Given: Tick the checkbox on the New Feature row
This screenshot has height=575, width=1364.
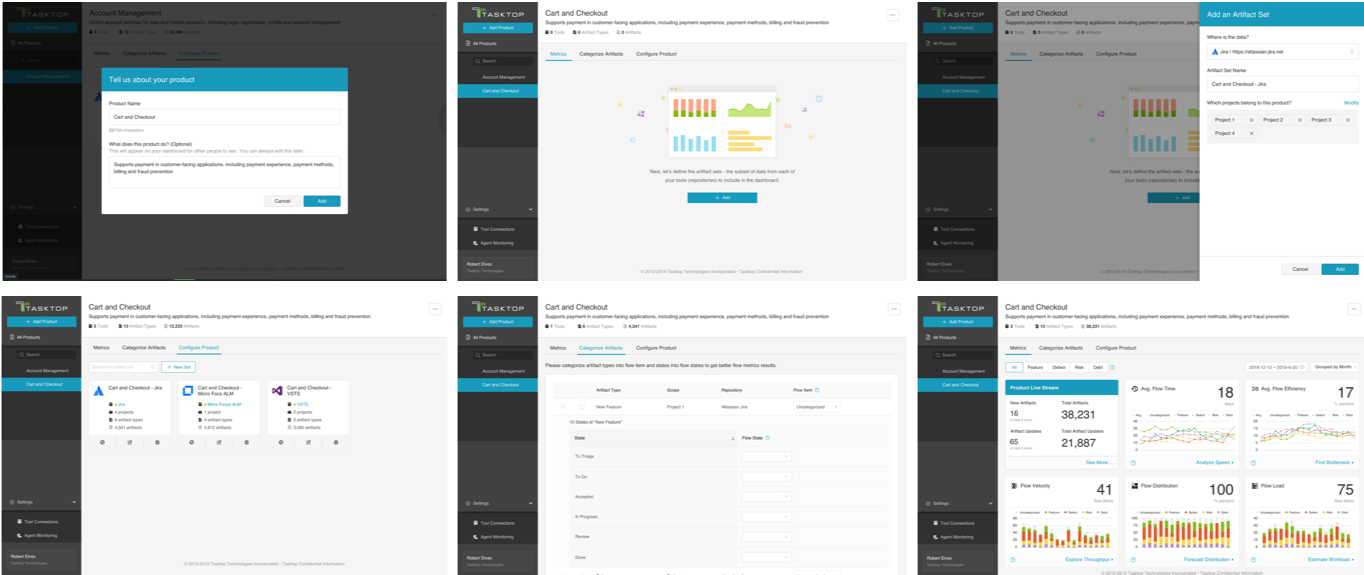Looking at the screenshot, I should [582, 406].
